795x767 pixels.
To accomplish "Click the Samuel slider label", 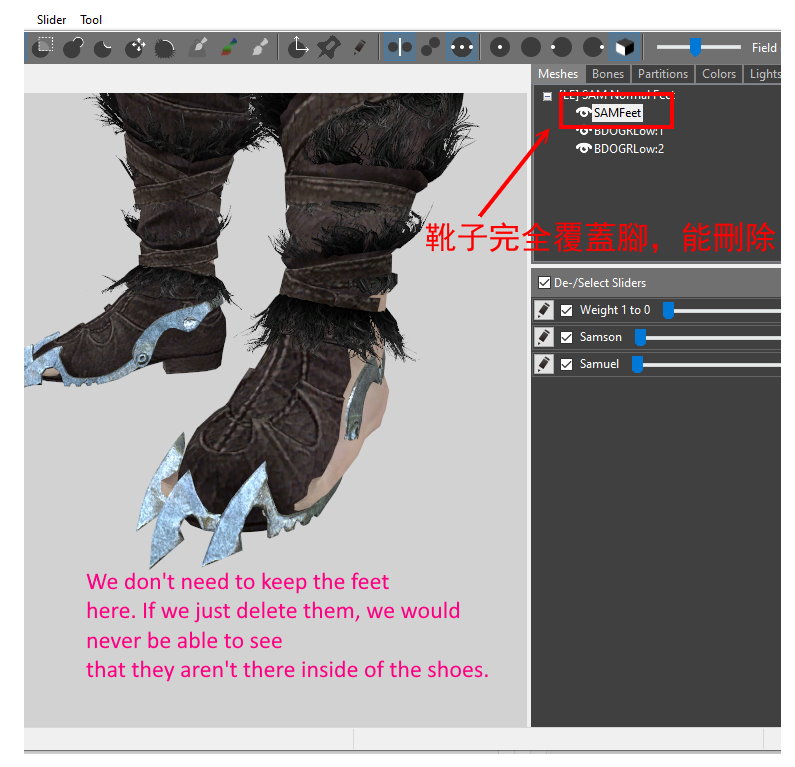I will 599,364.
